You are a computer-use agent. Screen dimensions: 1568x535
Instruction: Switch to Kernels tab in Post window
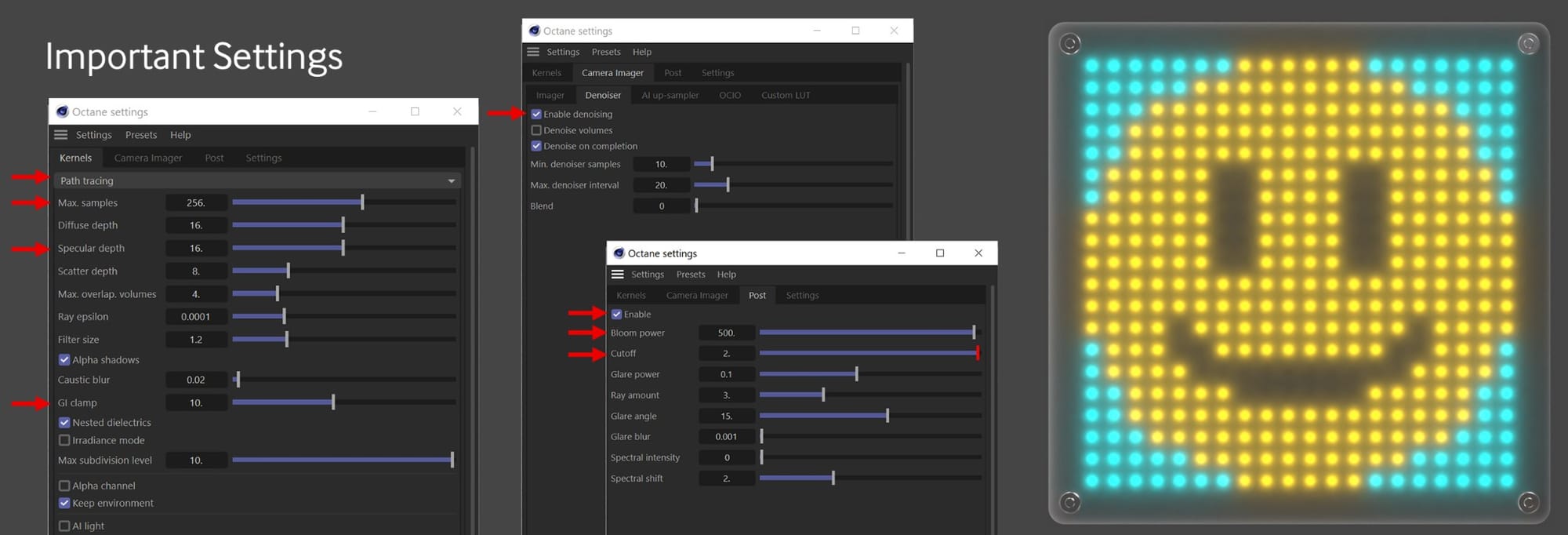pyautogui.click(x=631, y=295)
